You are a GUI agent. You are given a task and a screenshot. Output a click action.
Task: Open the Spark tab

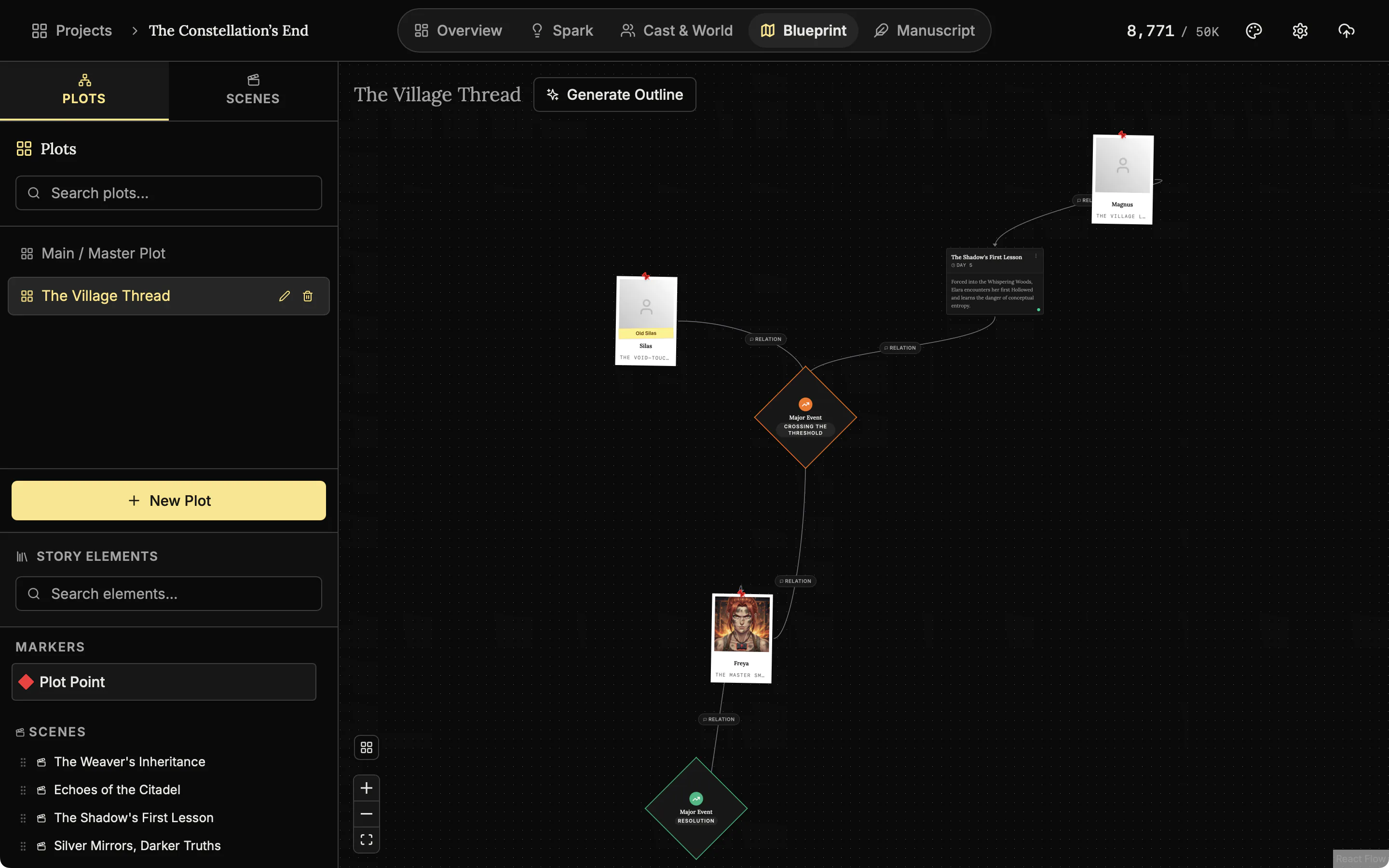pos(562,30)
